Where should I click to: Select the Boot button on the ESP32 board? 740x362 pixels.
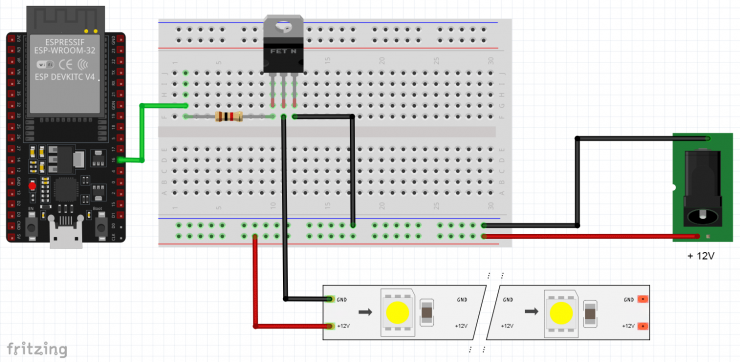pyautogui.click(x=101, y=227)
